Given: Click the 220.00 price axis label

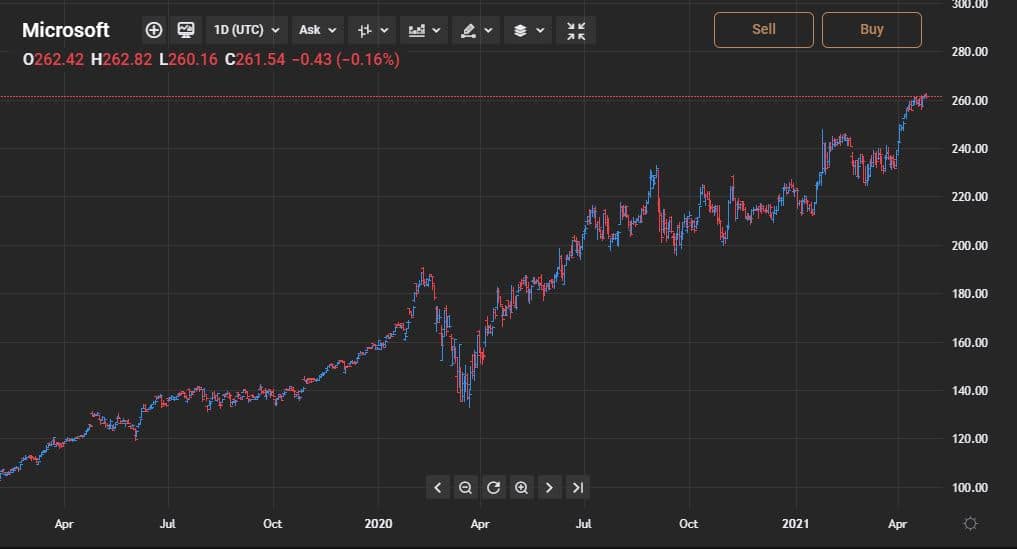Looking at the screenshot, I should click(x=970, y=197).
